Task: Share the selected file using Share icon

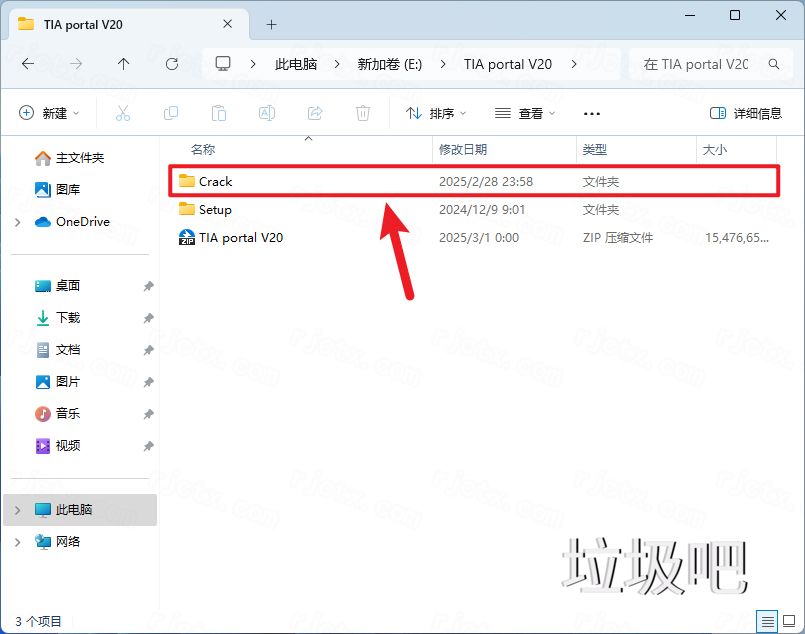Action: pos(314,112)
